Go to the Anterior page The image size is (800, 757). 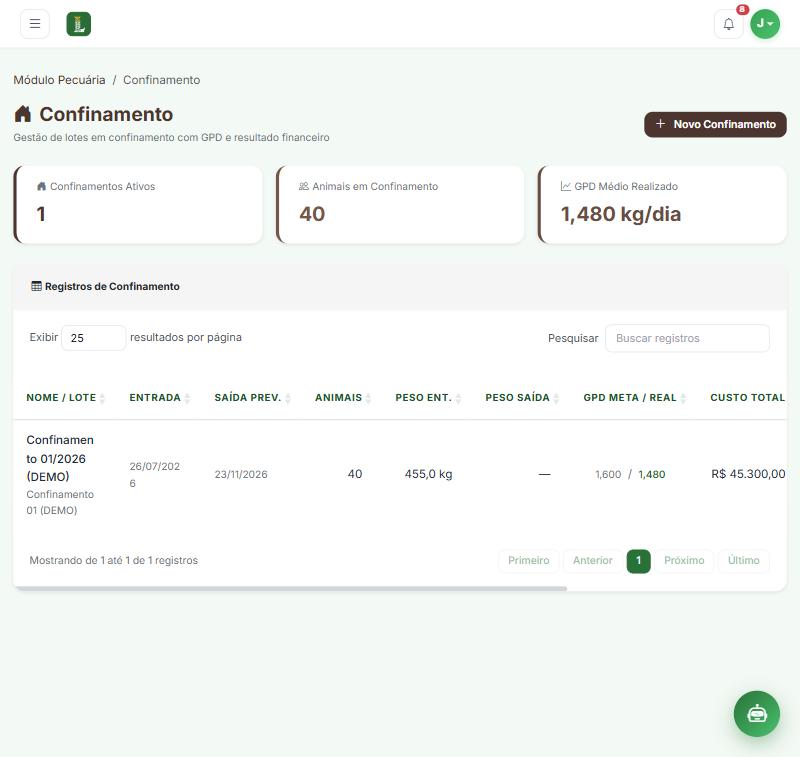(x=592, y=561)
